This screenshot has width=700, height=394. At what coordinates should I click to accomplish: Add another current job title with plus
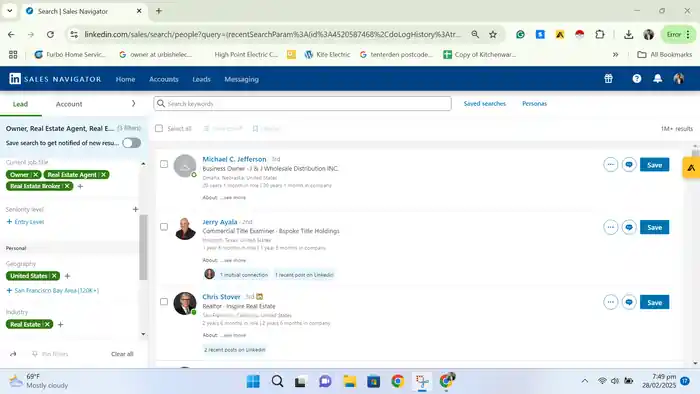point(80,187)
